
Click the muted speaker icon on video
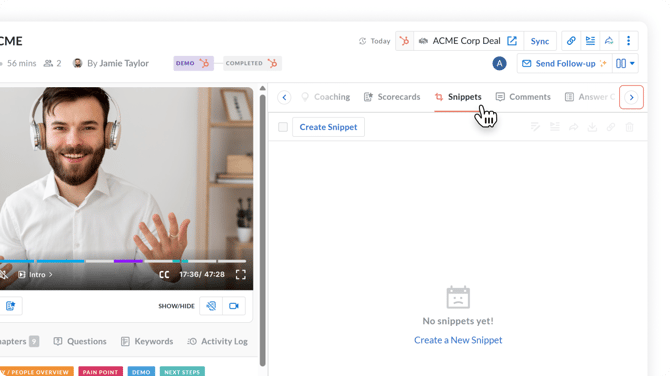[3, 274]
